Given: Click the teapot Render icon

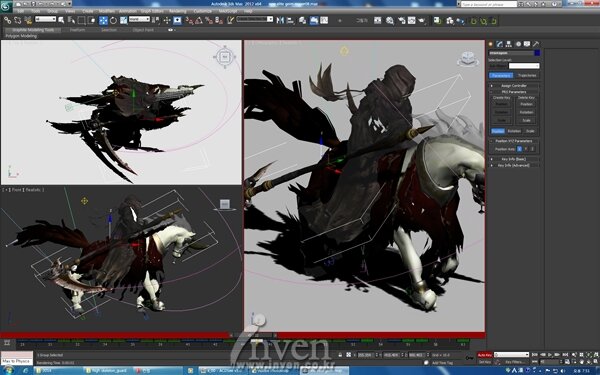Looking at the screenshot, I should [x=422, y=20].
